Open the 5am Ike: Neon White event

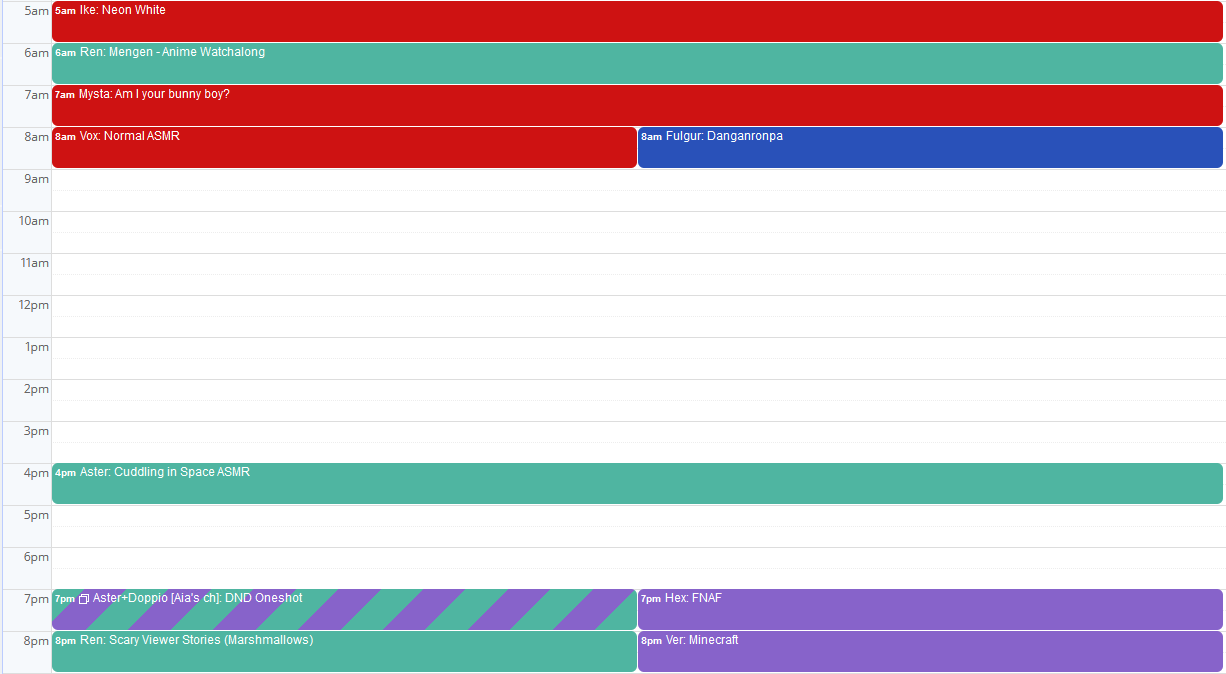pos(637,21)
